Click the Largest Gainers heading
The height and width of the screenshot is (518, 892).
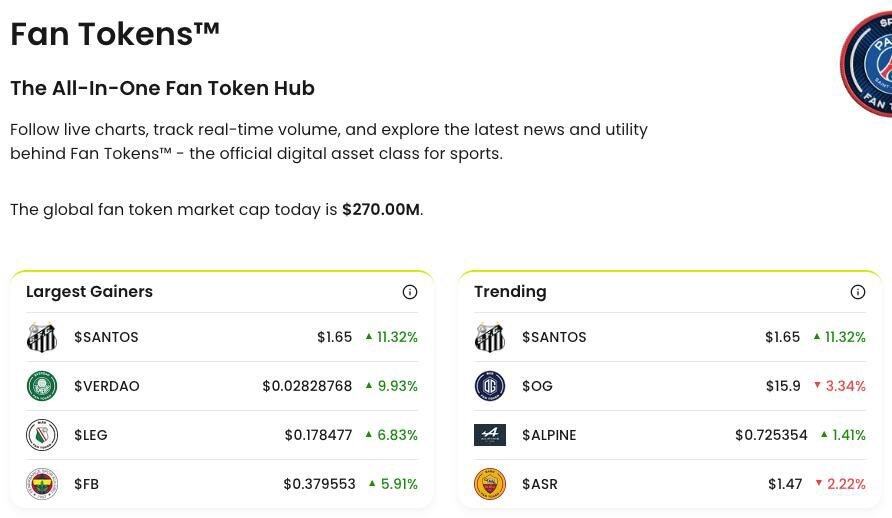tap(89, 292)
